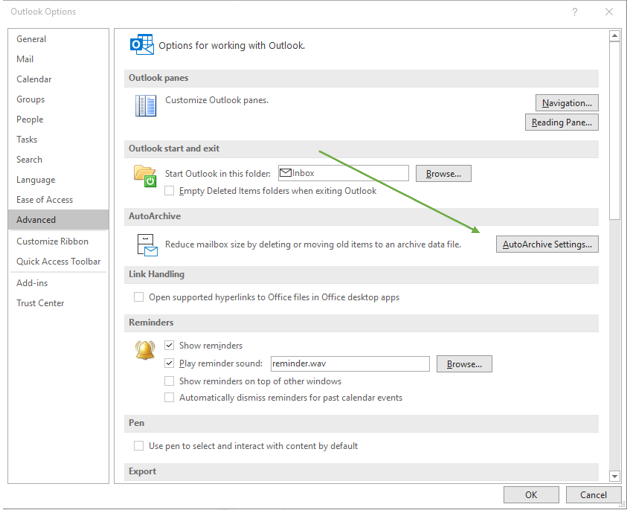Open the Mail options category

58,59
